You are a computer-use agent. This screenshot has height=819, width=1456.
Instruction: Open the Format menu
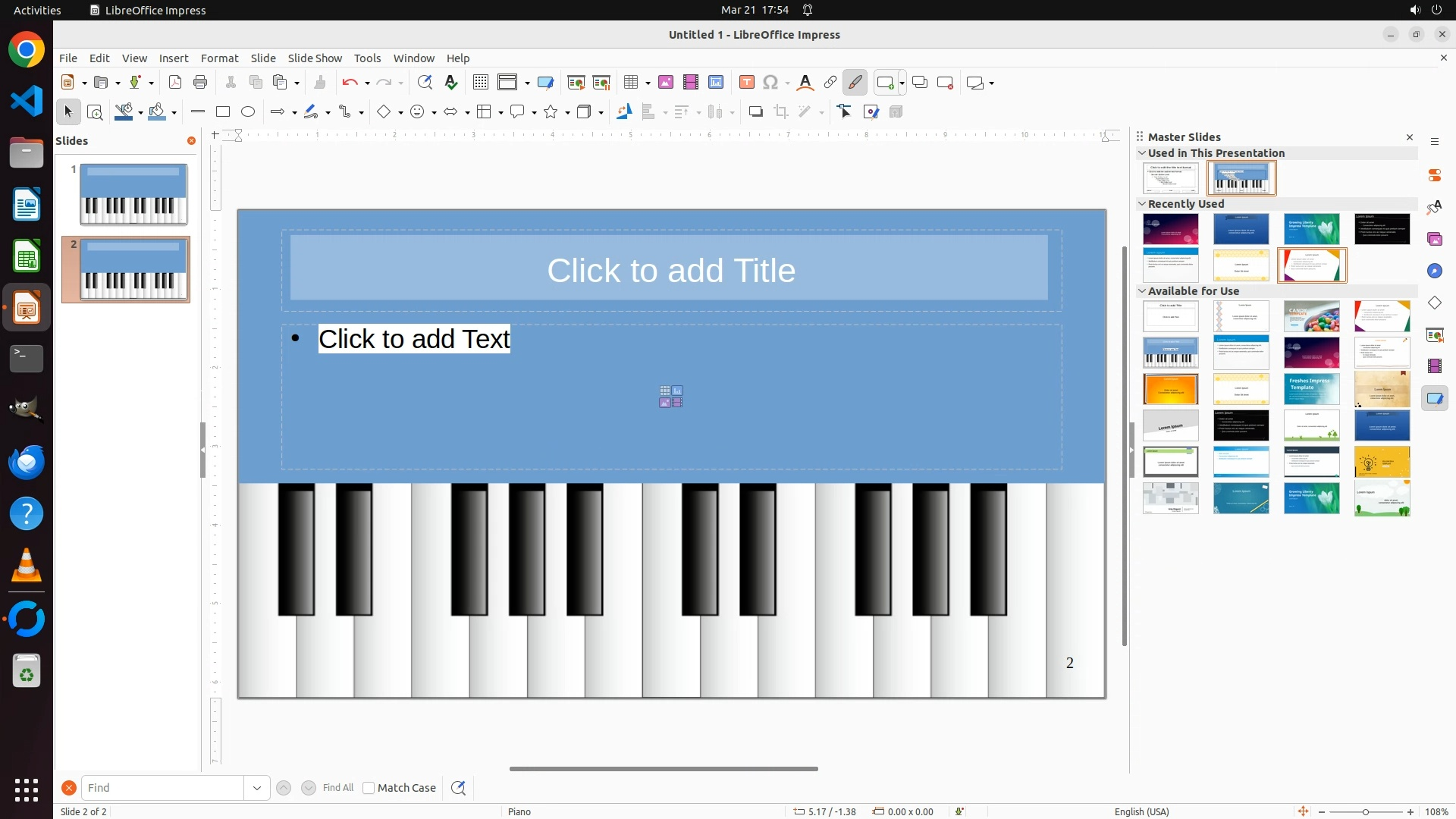[x=219, y=58]
